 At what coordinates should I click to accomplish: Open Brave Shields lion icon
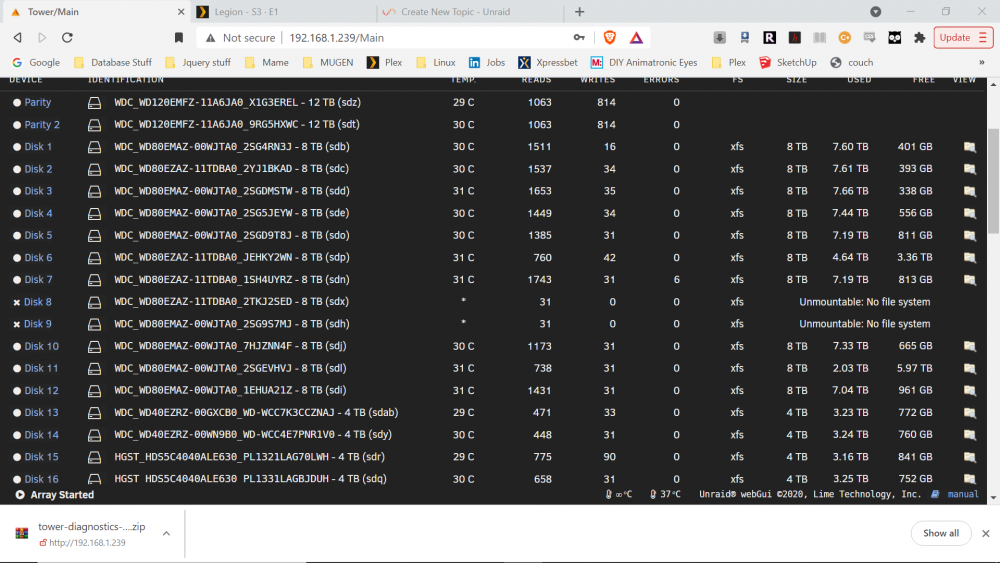(x=610, y=38)
